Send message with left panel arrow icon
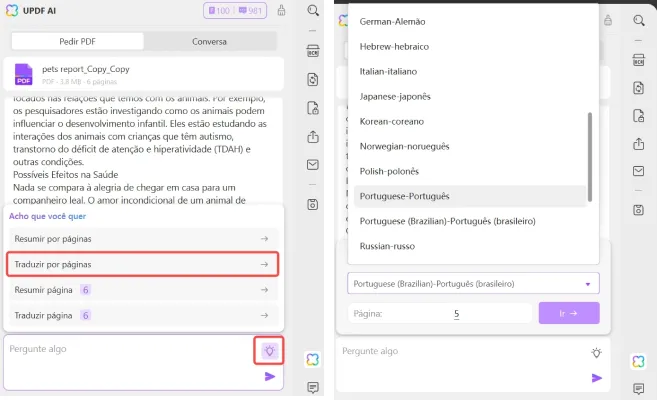 tap(270, 377)
